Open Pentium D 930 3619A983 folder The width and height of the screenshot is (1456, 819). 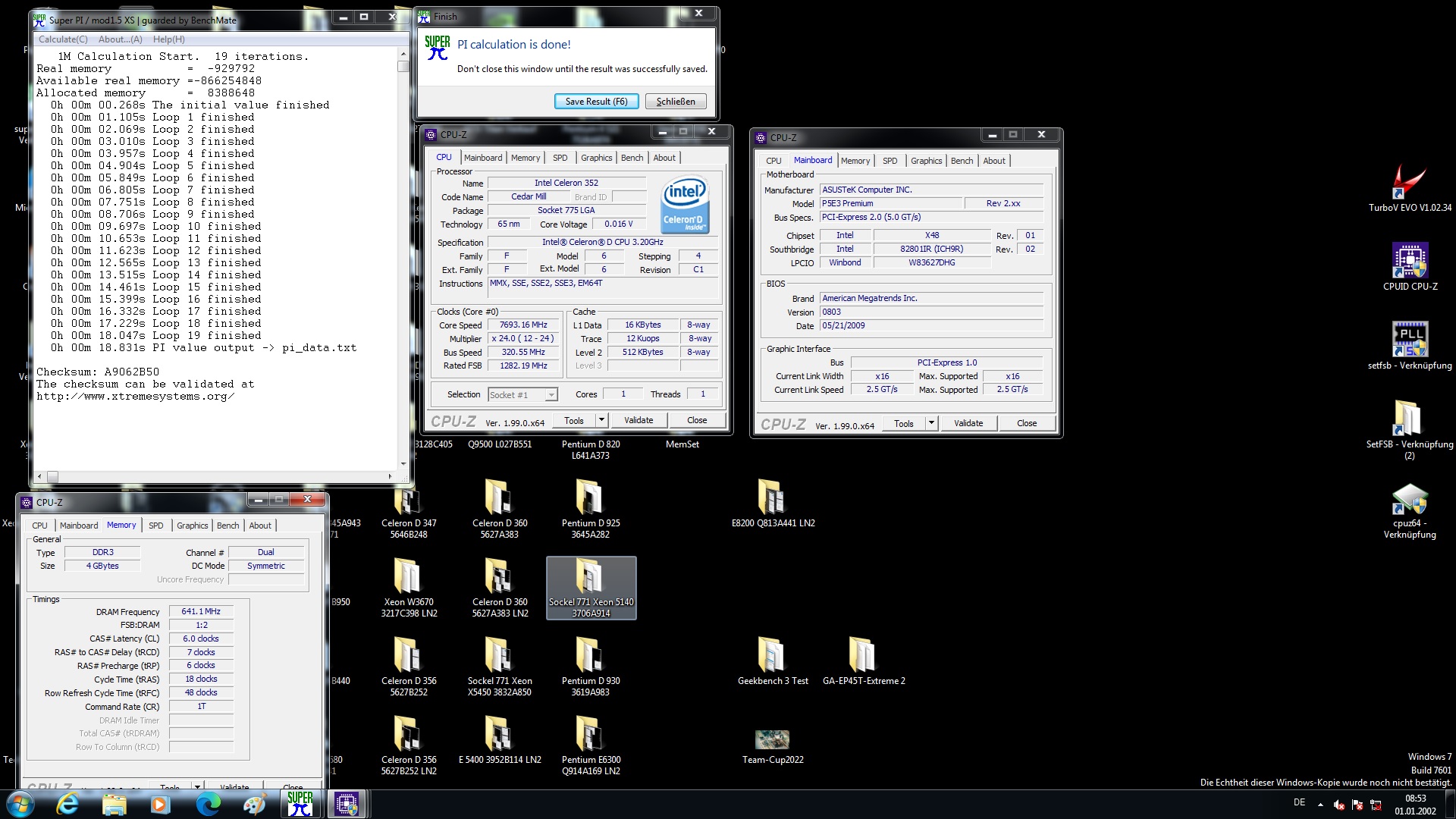(591, 667)
